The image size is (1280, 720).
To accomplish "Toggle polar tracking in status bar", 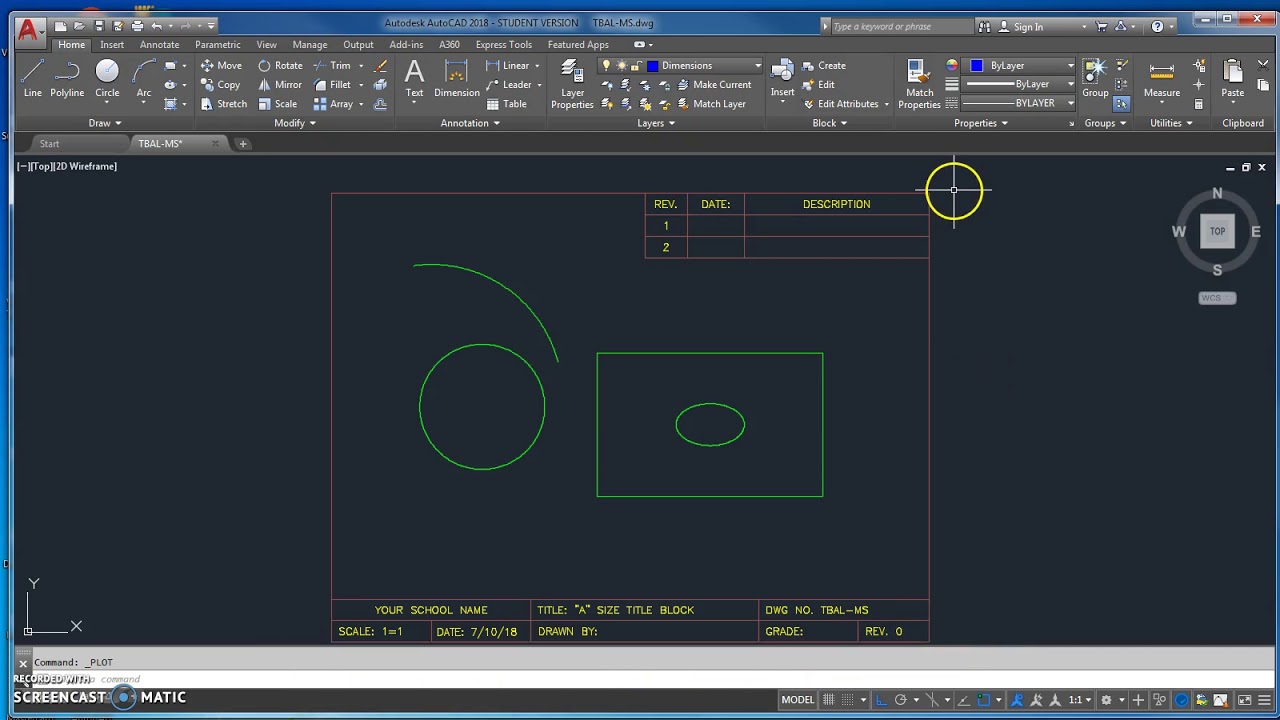I will [x=900, y=700].
